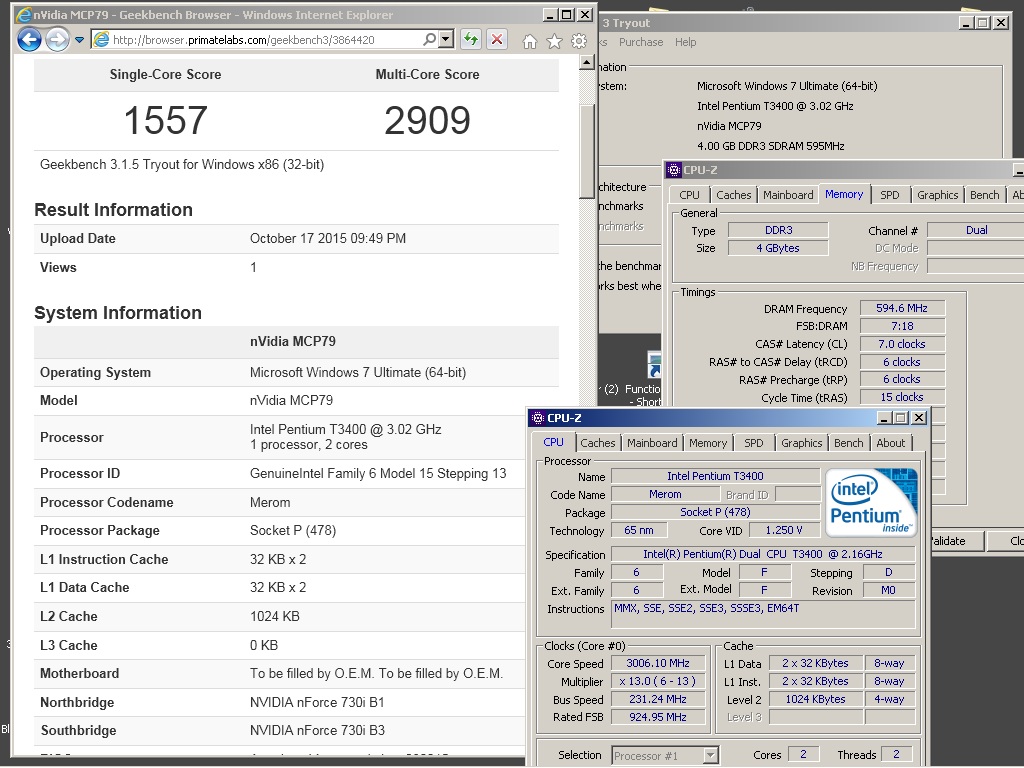Open SPD tab in back CPU-Z window
The height and width of the screenshot is (768, 1024).
[889, 195]
